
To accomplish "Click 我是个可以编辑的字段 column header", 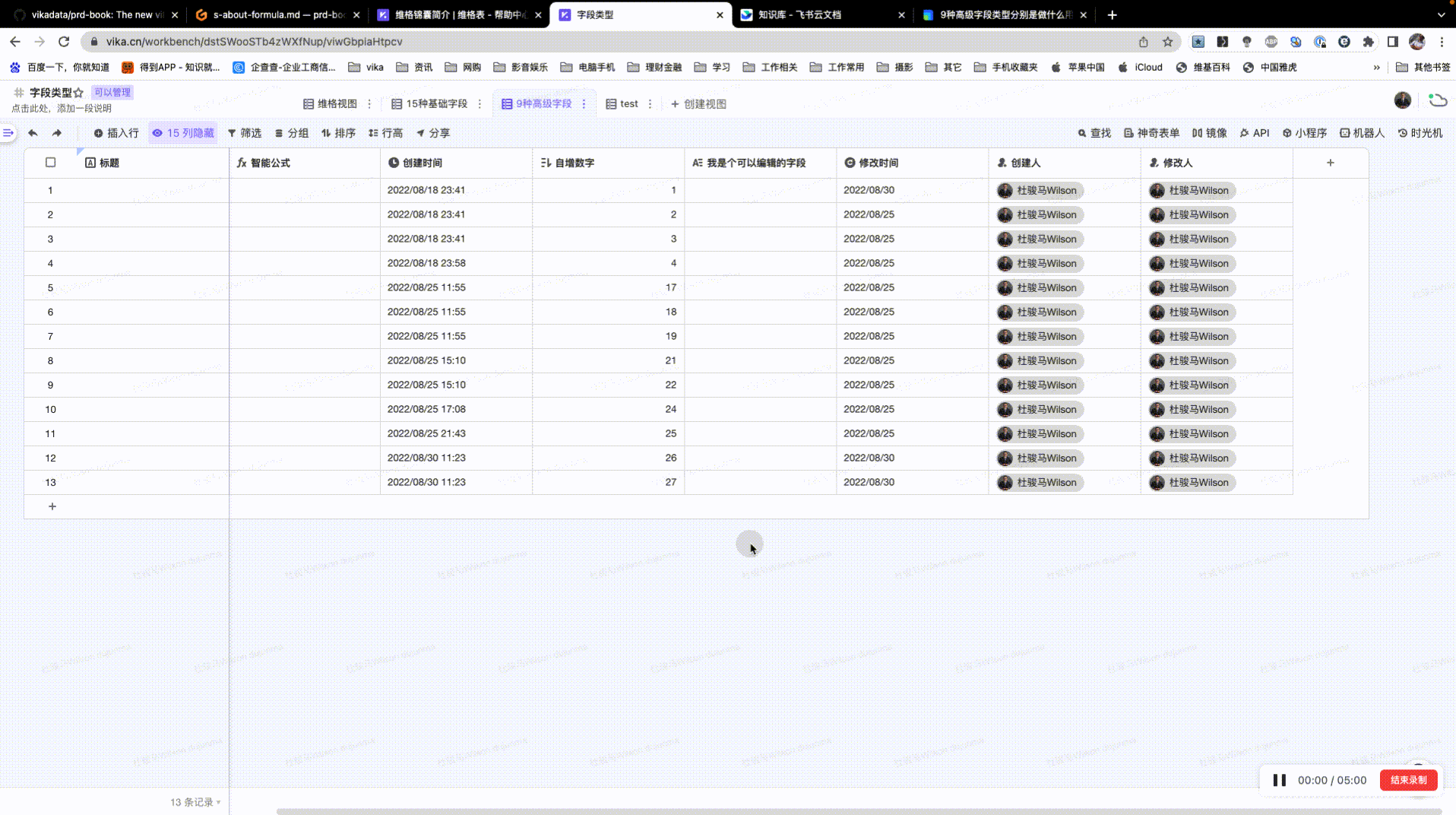I will (x=761, y=163).
